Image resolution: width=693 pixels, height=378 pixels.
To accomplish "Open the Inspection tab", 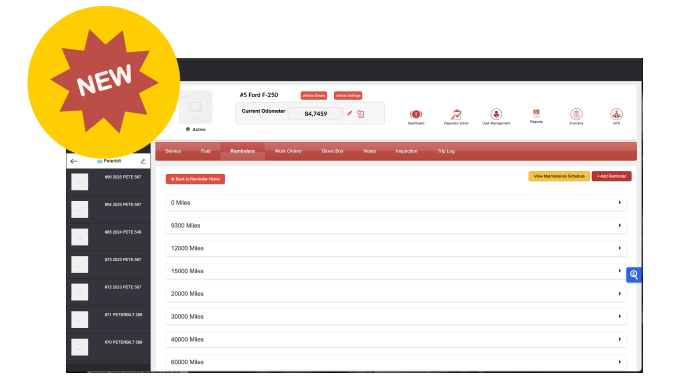I will 406,151.
